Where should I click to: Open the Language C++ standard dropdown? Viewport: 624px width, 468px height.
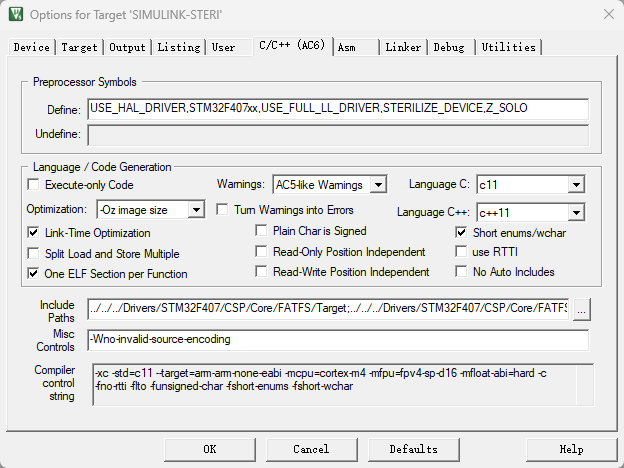point(530,213)
